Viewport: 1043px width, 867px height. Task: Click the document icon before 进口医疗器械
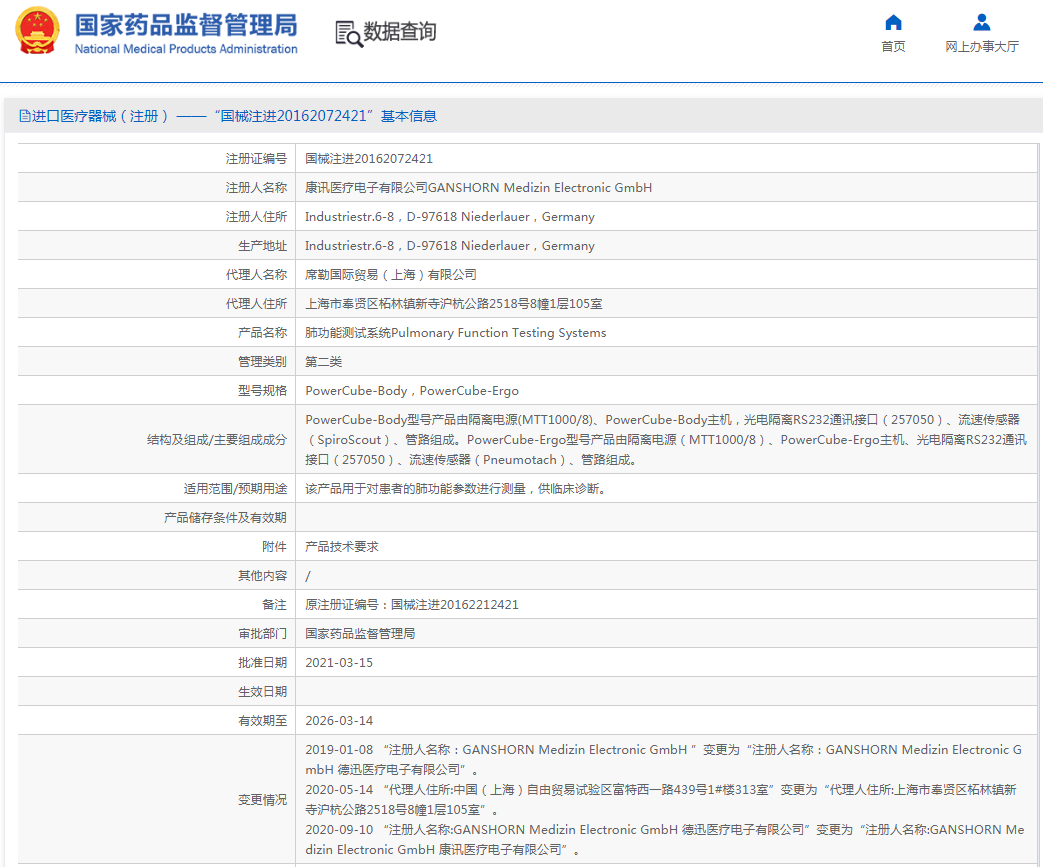tap(25, 116)
